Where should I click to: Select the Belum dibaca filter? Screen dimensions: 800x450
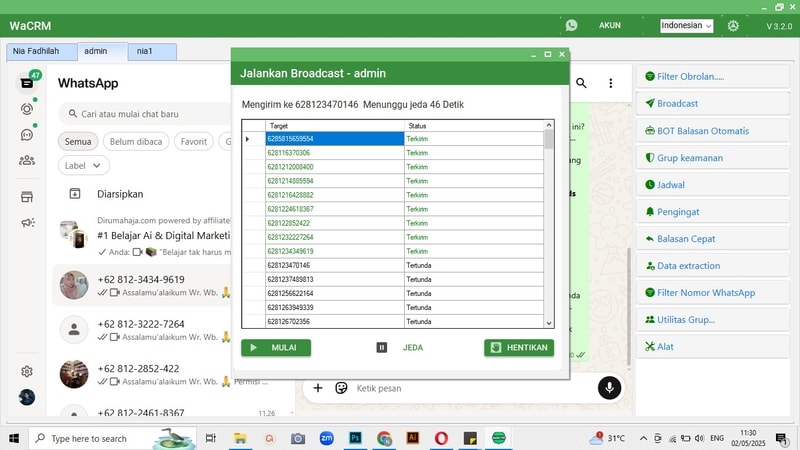136,141
